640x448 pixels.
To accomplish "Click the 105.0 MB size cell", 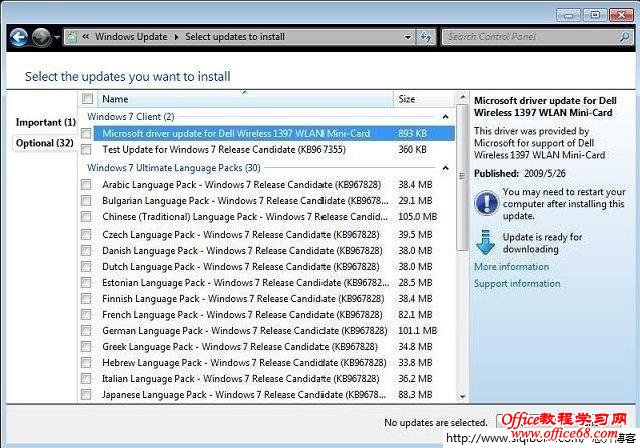I will click(x=417, y=217).
